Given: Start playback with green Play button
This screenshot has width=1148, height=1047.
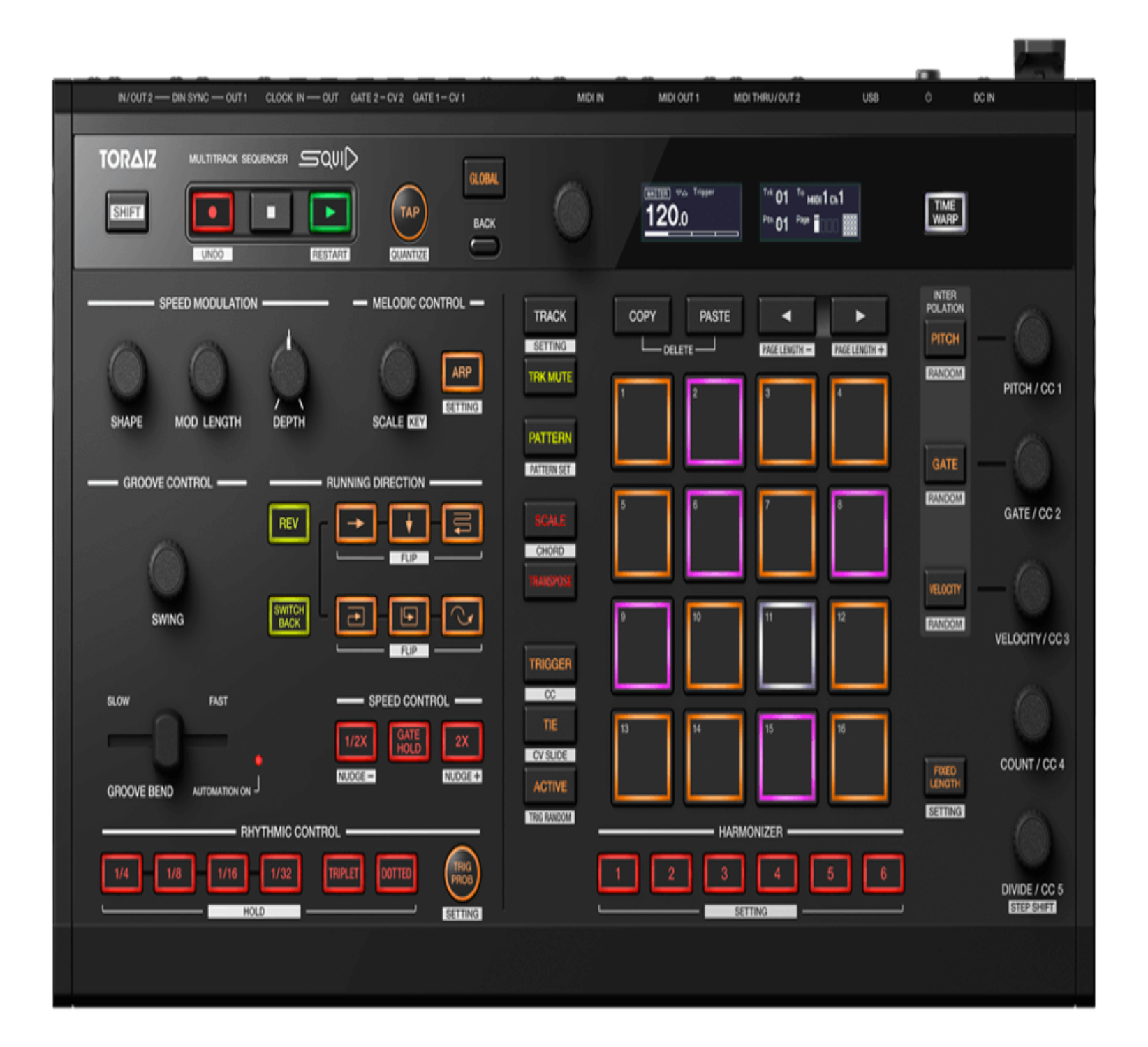Looking at the screenshot, I should tap(330, 212).
